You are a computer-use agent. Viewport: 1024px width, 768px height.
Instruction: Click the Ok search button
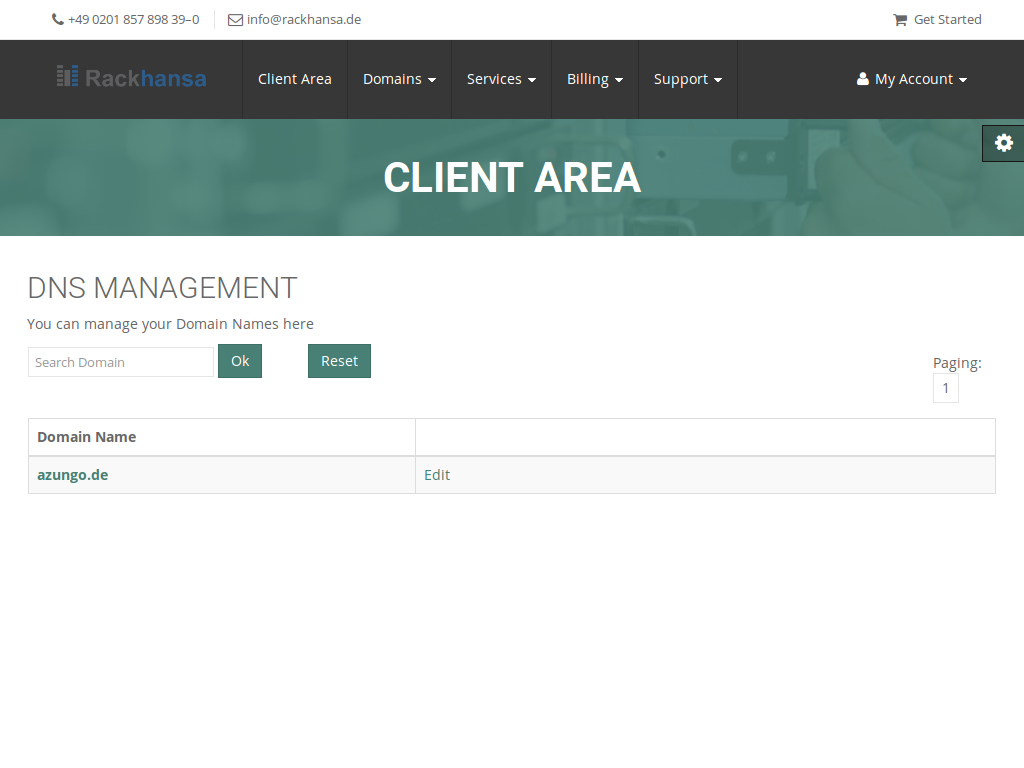(x=240, y=361)
